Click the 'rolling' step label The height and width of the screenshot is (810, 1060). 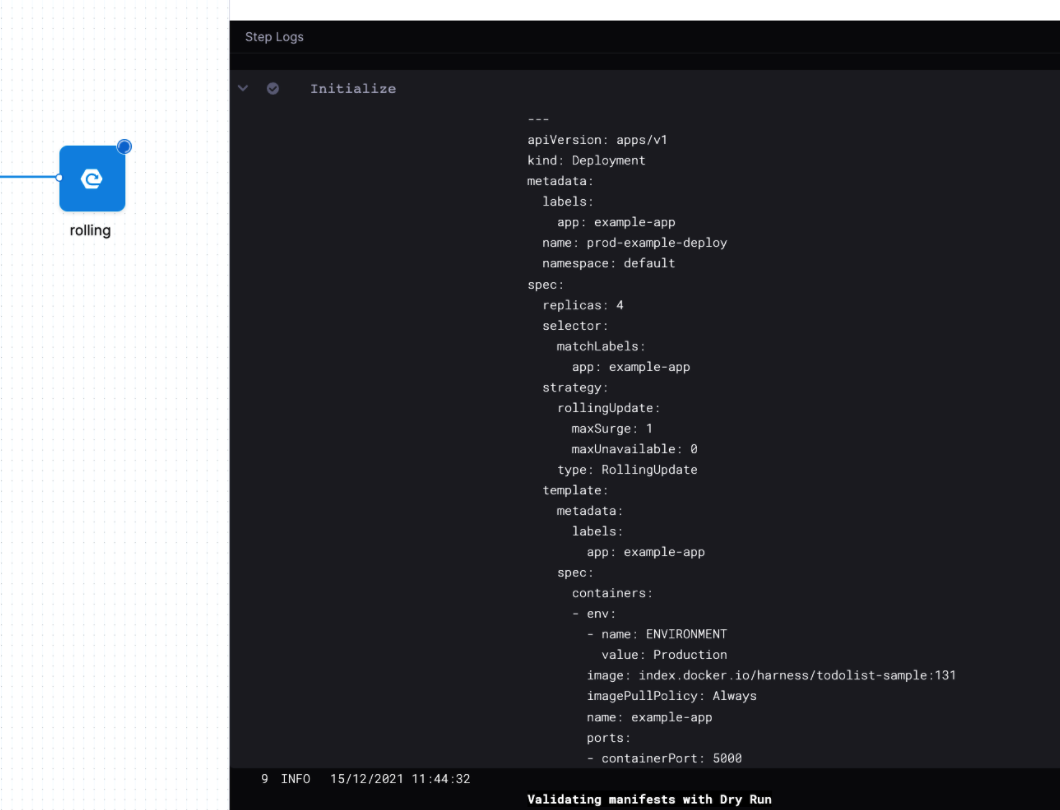90,231
